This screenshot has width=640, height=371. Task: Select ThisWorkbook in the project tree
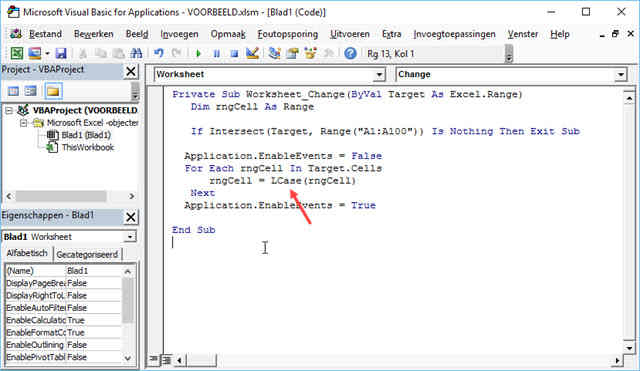coord(87,147)
